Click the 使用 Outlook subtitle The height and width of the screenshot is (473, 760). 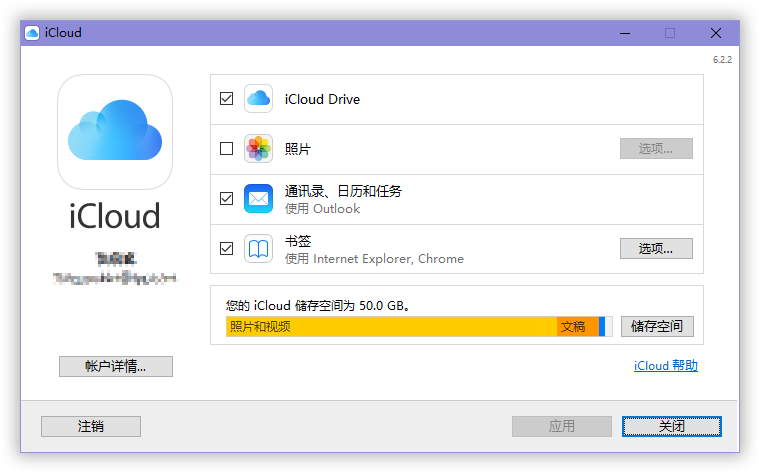pyautogui.click(x=322, y=209)
